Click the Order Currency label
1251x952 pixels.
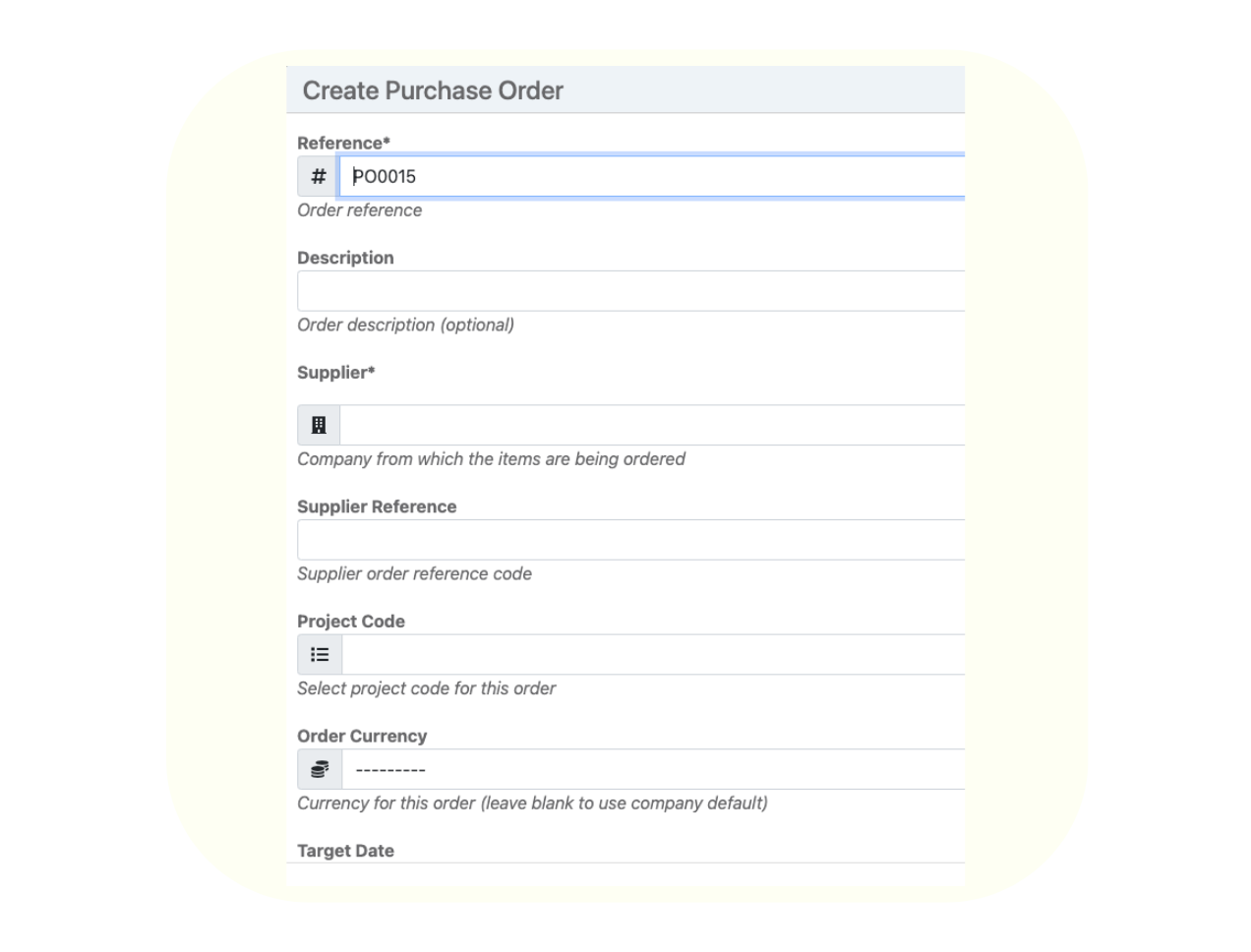point(362,737)
